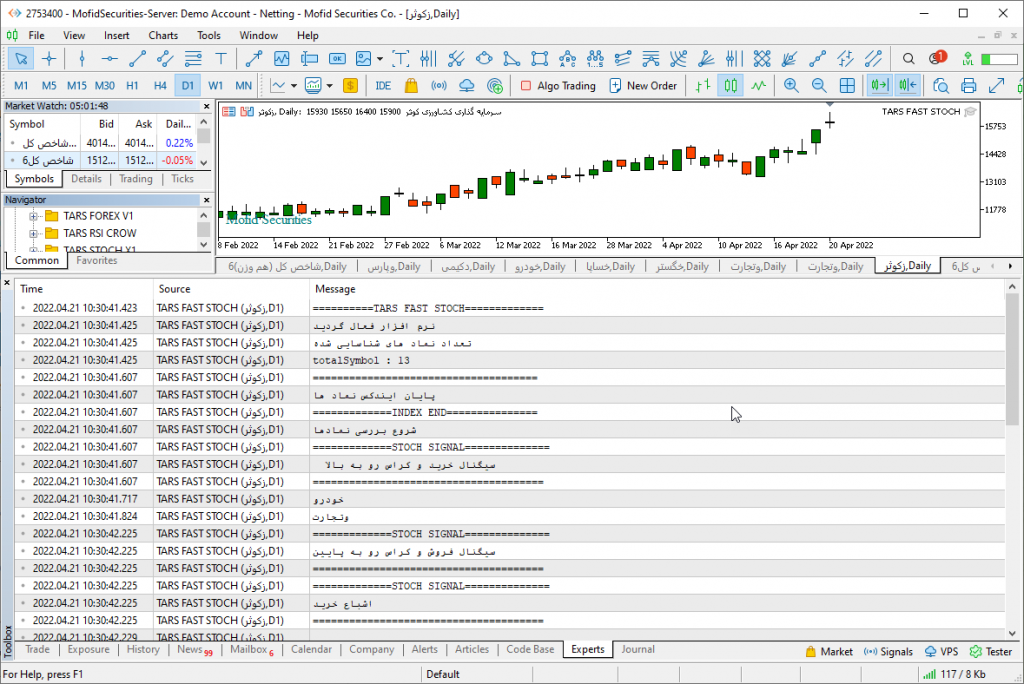Draw a horizontal line on chart
1024x684 pixels.
(x=110, y=59)
